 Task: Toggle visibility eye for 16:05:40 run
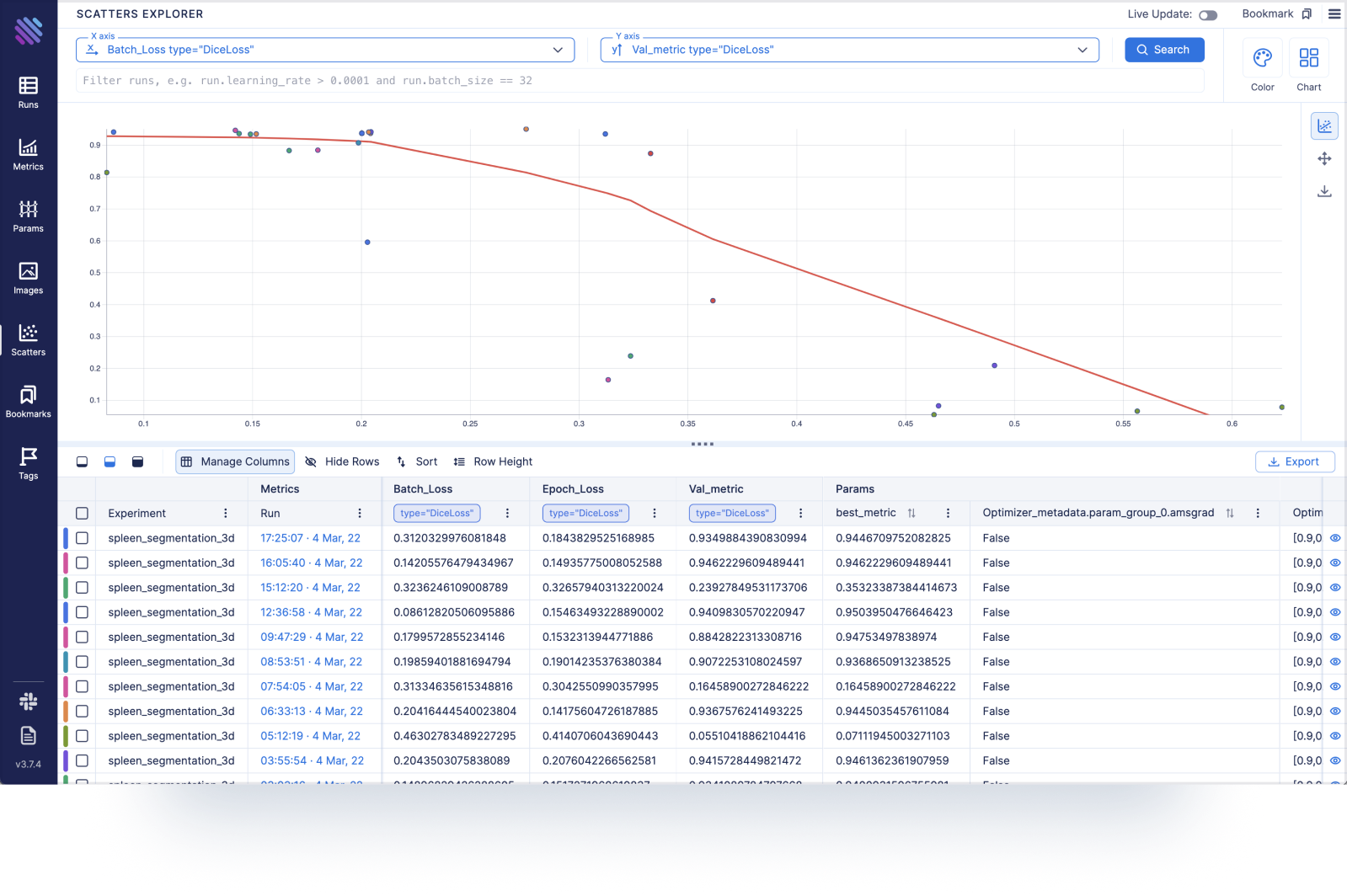(1335, 563)
